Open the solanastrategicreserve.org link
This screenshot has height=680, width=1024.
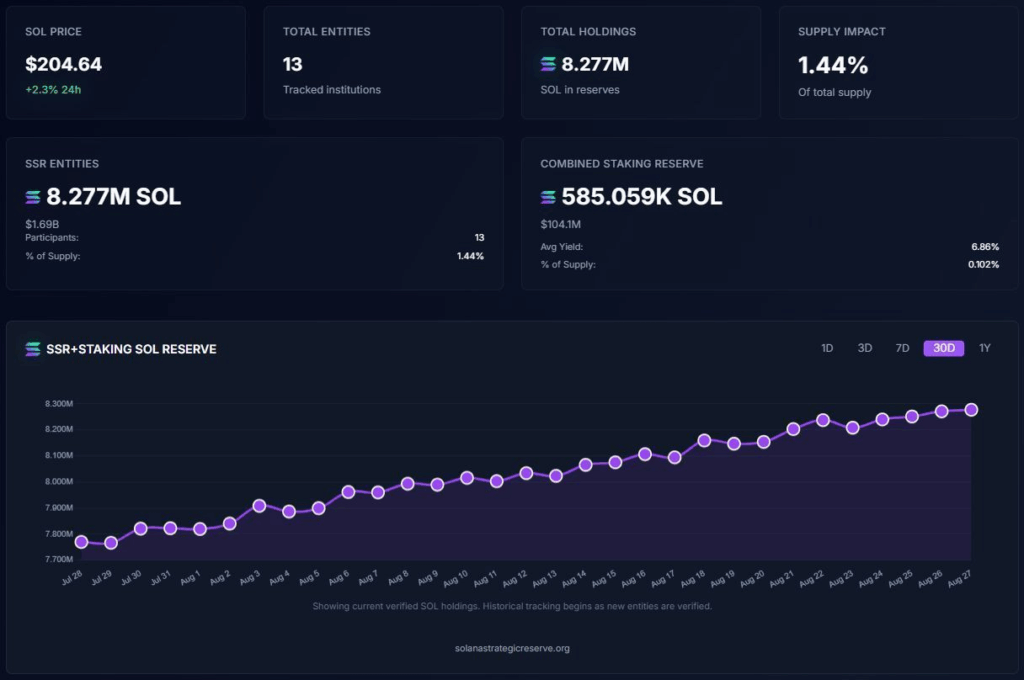pos(512,649)
